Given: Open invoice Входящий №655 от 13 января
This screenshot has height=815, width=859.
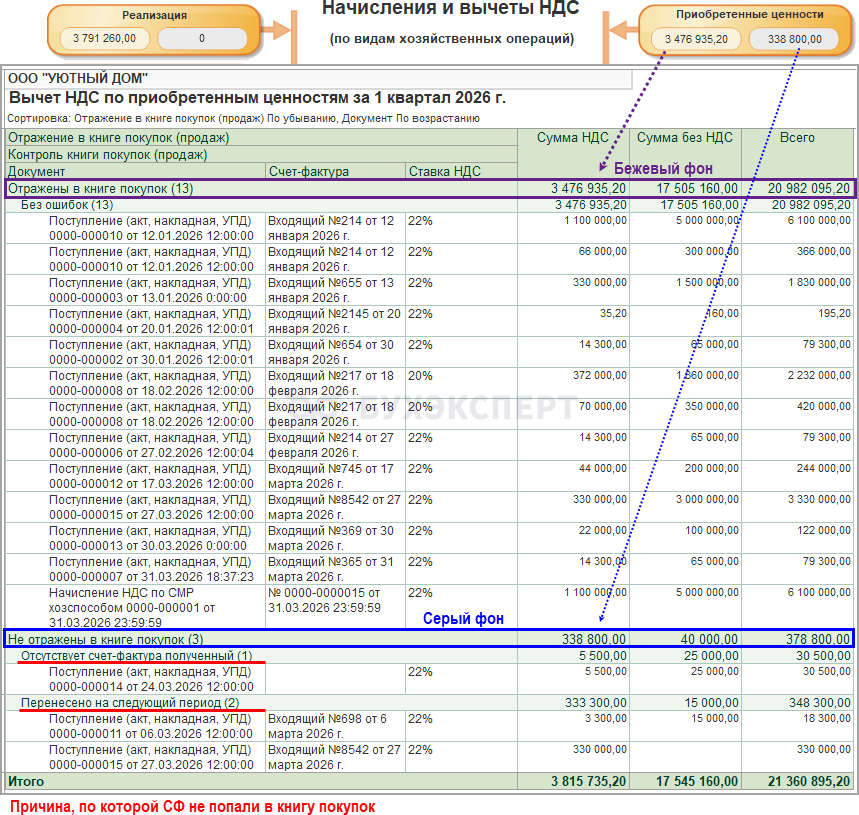Looking at the screenshot, I should (x=331, y=290).
